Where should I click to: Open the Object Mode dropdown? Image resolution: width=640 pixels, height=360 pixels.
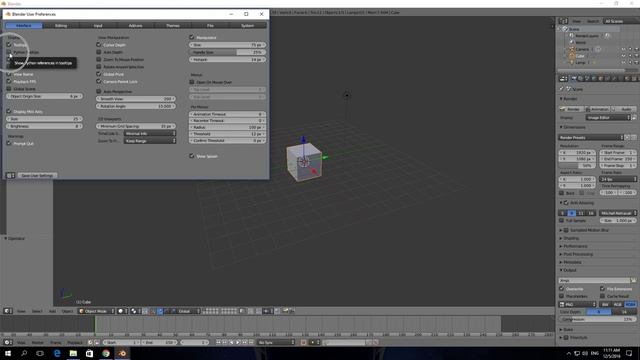click(x=96, y=311)
